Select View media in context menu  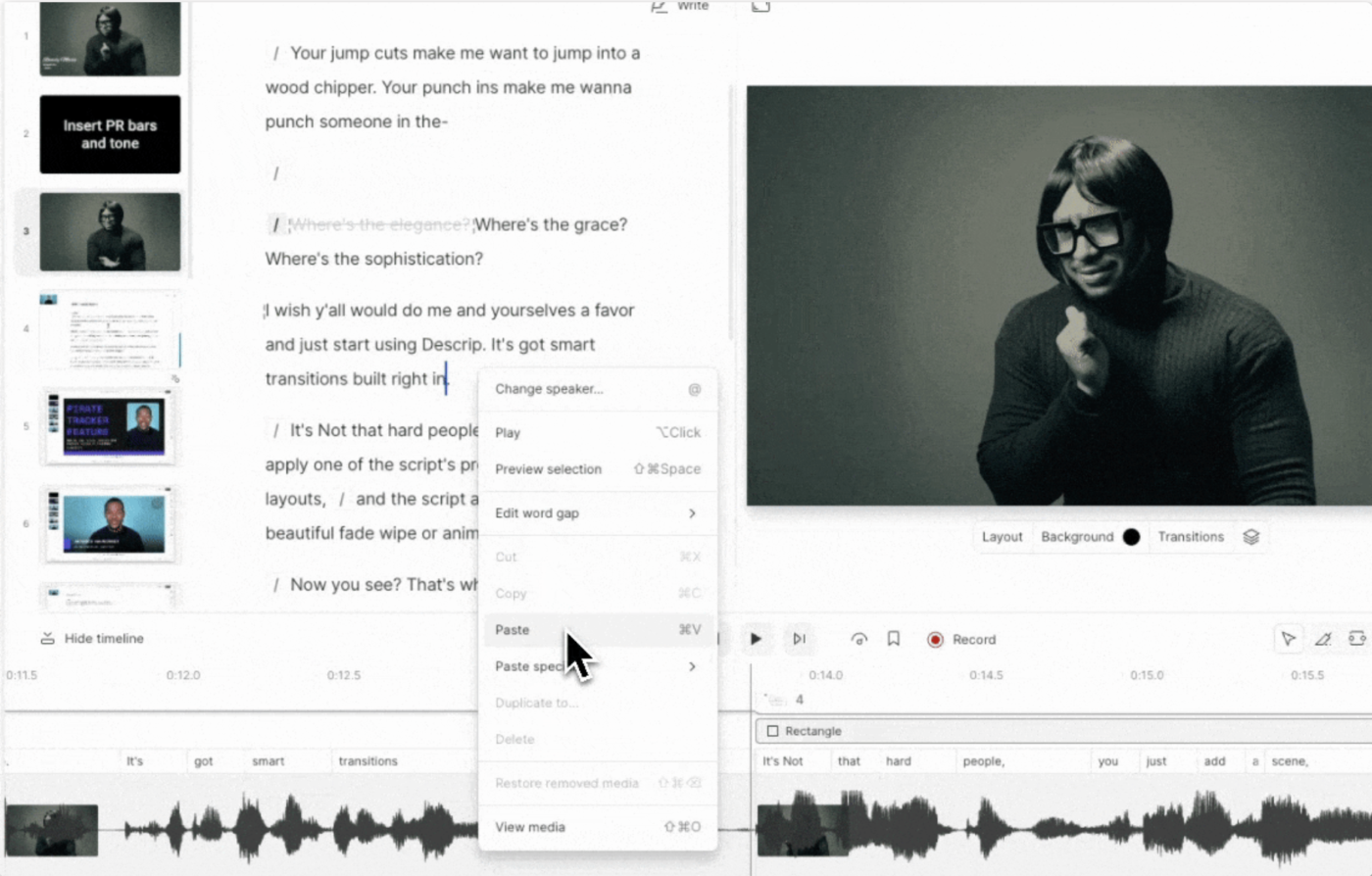pos(597,827)
